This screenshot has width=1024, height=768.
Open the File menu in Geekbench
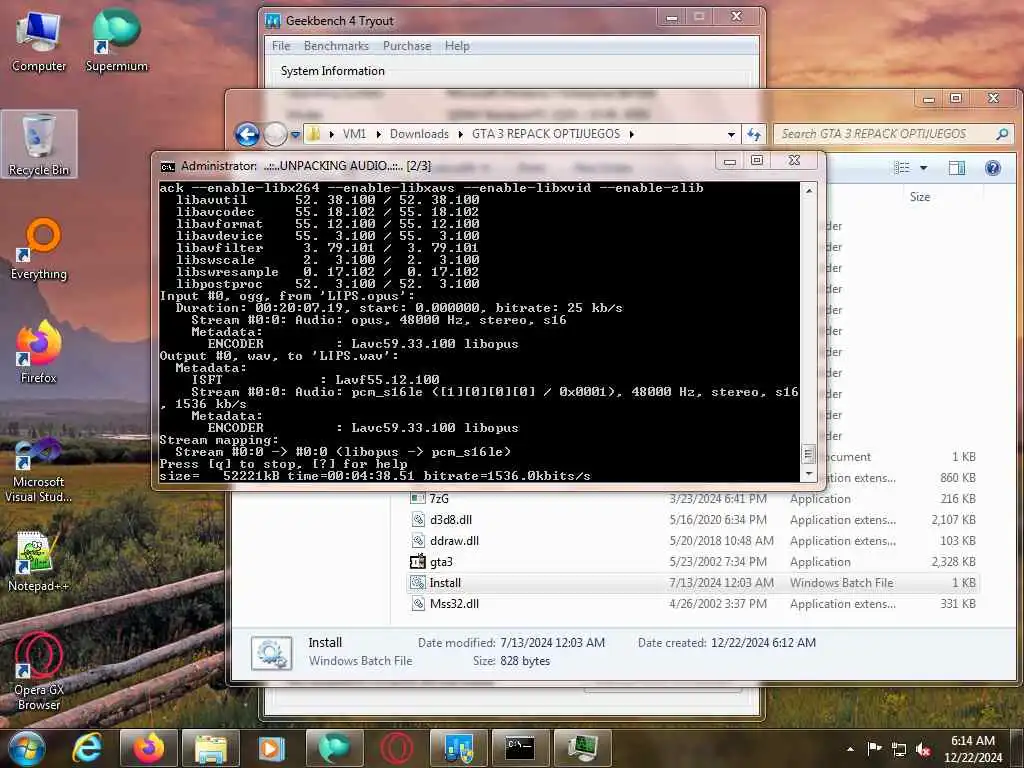point(281,46)
